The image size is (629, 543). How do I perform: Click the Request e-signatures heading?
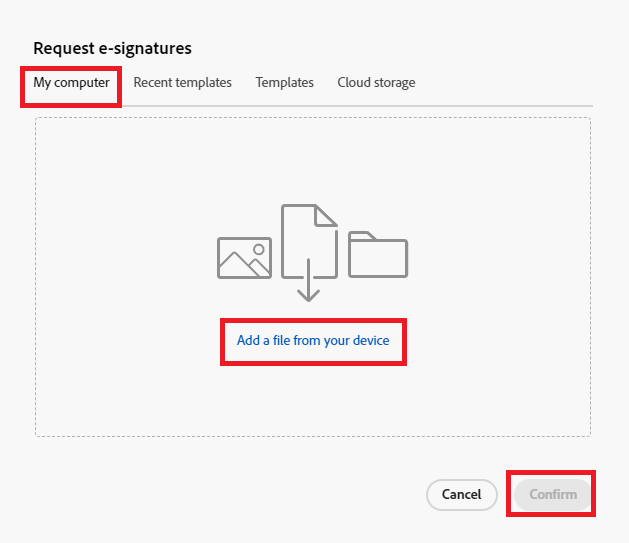click(x=112, y=49)
